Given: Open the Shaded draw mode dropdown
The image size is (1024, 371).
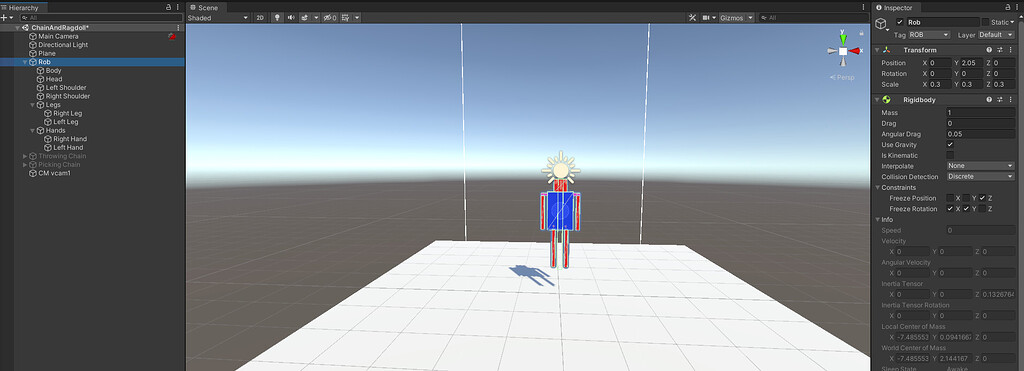Looking at the screenshot, I should click(217, 18).
